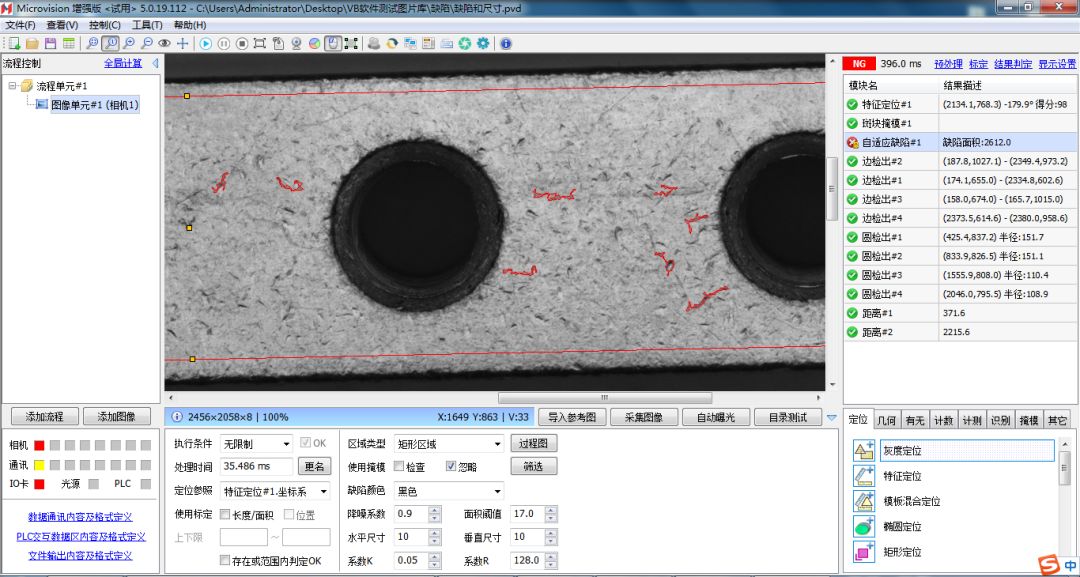Viewport: 1080px width, 577px height.
Task: Click the blue dropdown arrow after 目录测试
Action: click(831, 417)
